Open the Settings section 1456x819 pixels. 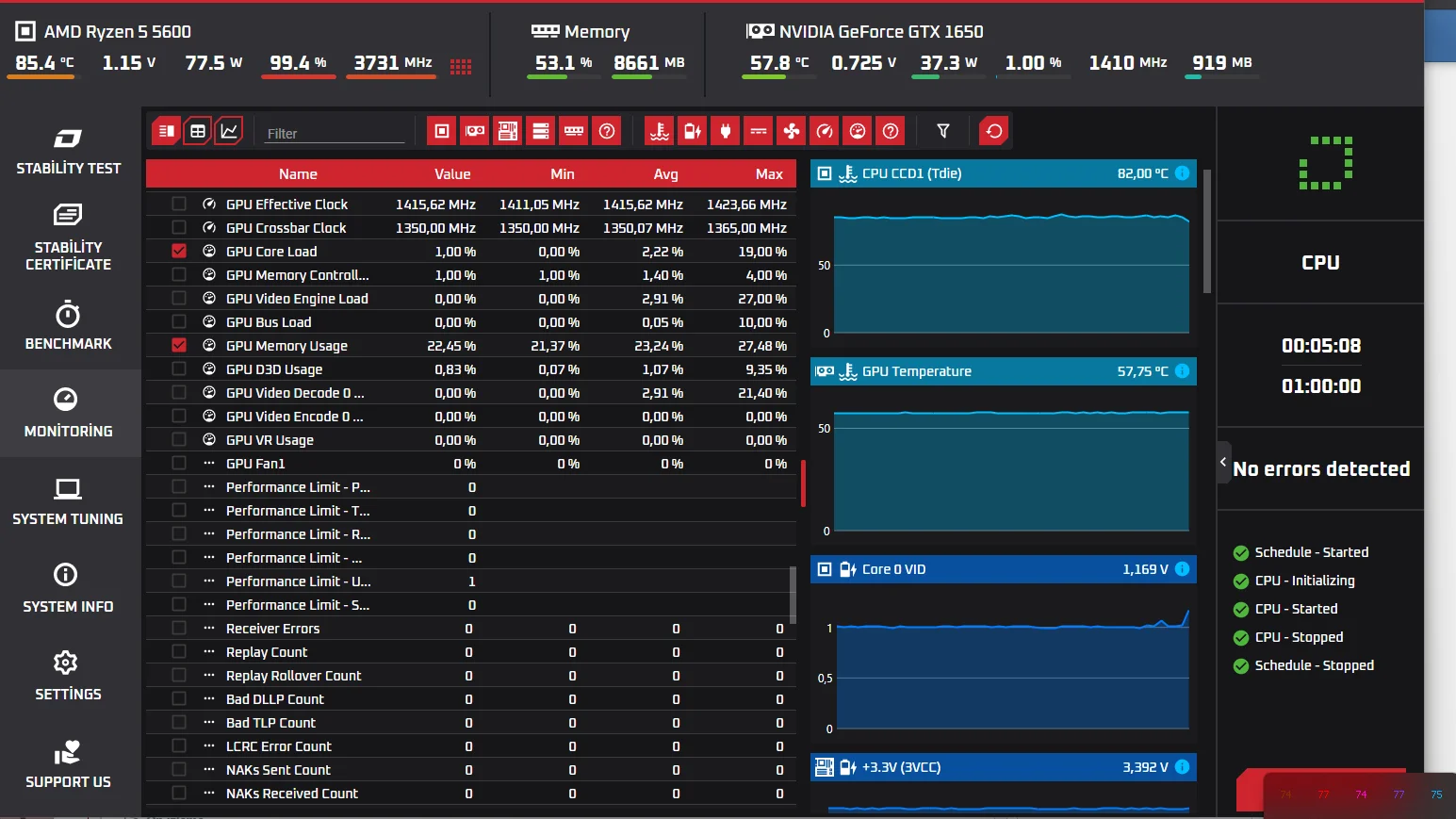[x=69, y=677]
